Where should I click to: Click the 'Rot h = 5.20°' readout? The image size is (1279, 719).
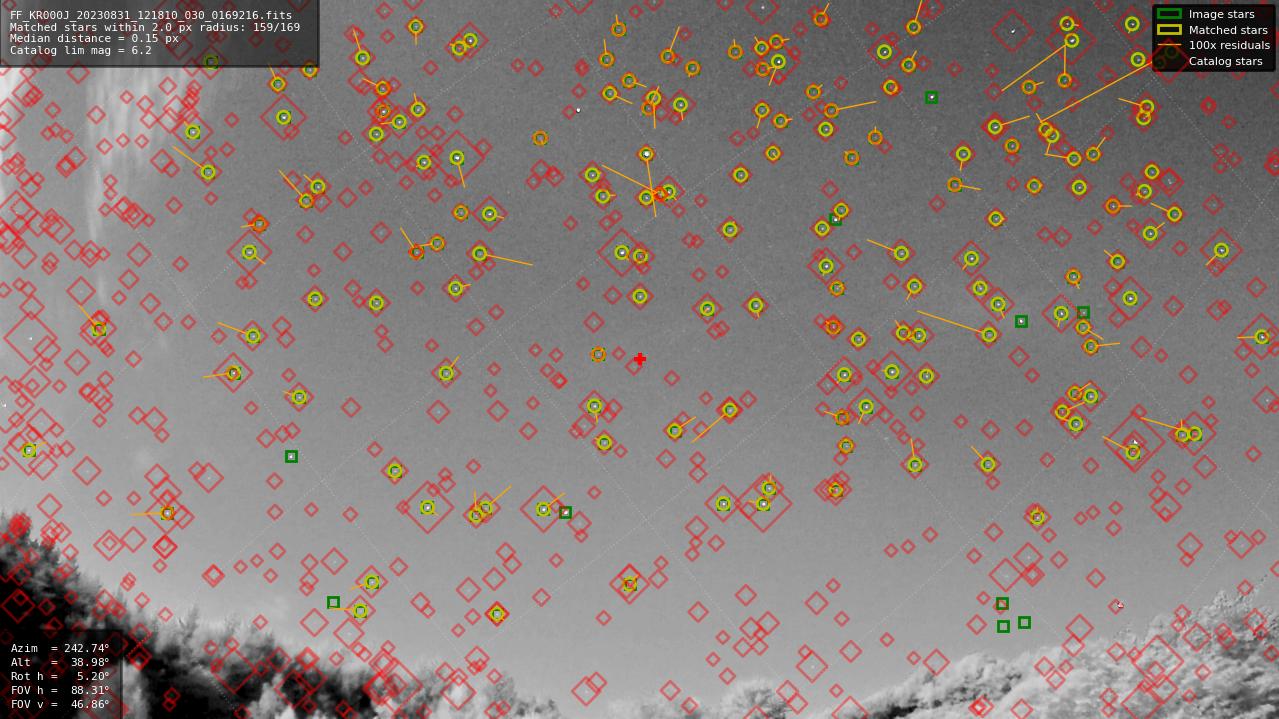tap(60, 676)
